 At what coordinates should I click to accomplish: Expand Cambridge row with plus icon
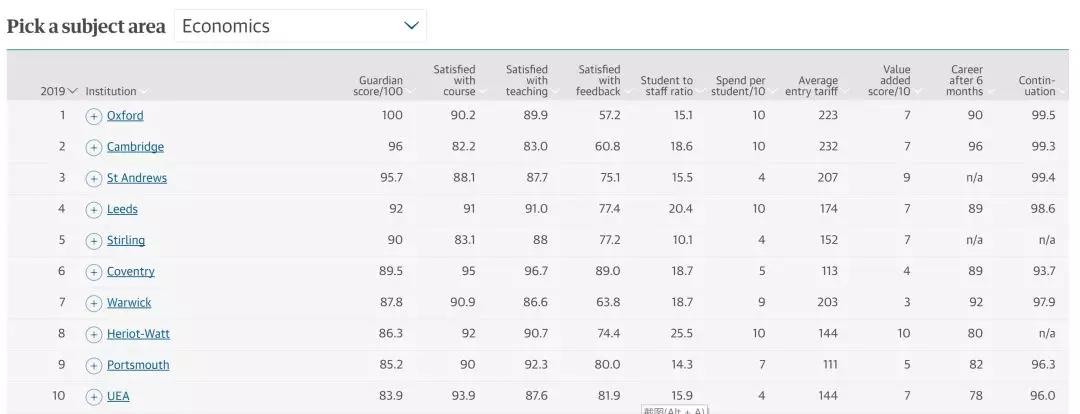coord(94,147)
